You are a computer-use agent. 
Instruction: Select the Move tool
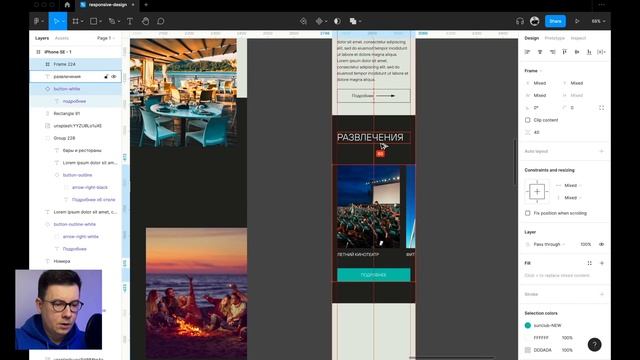(x=56, y=21)
